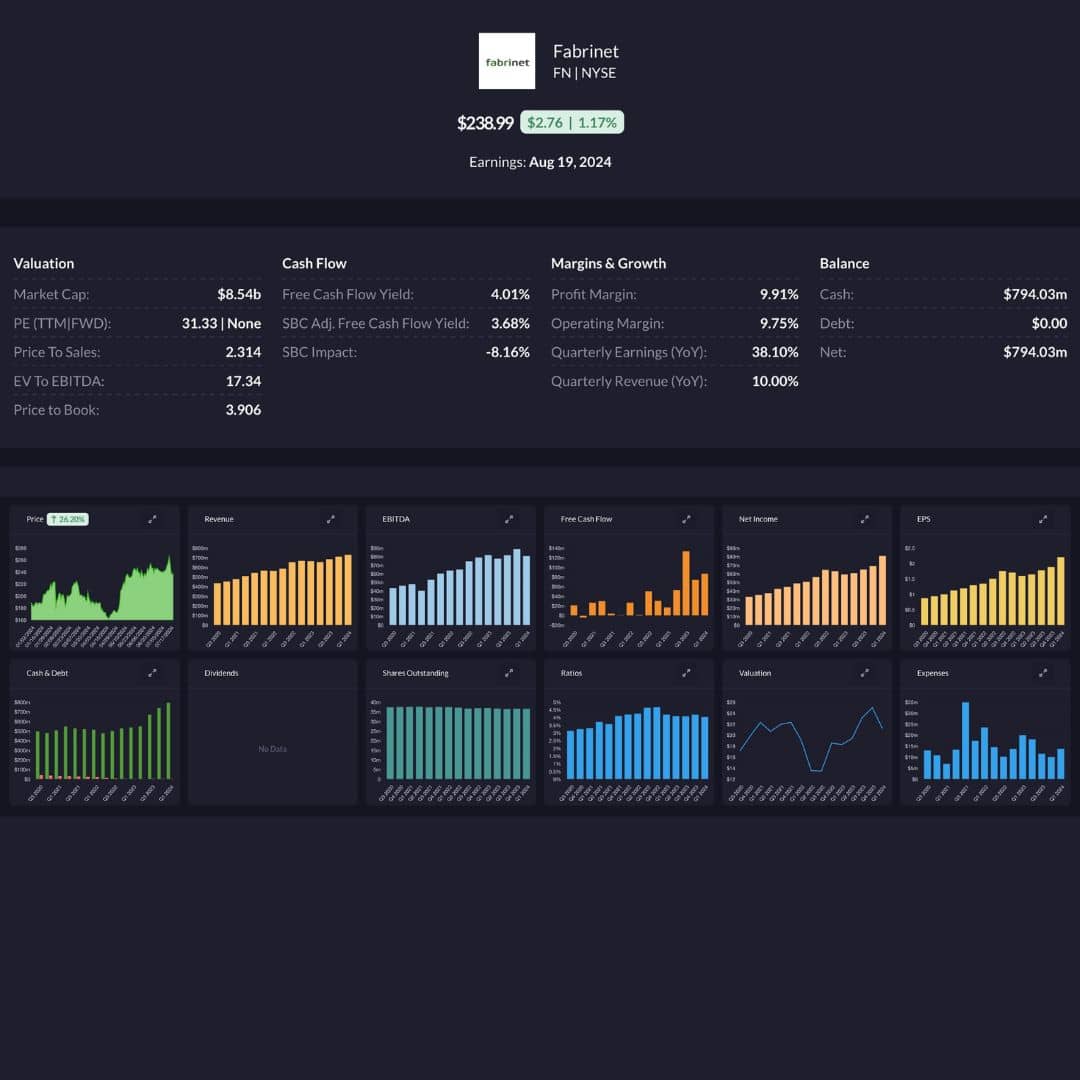Click the Cash Flow section heading
The width and height of the screenshot is (1080, 1080).
pos(314,264)
